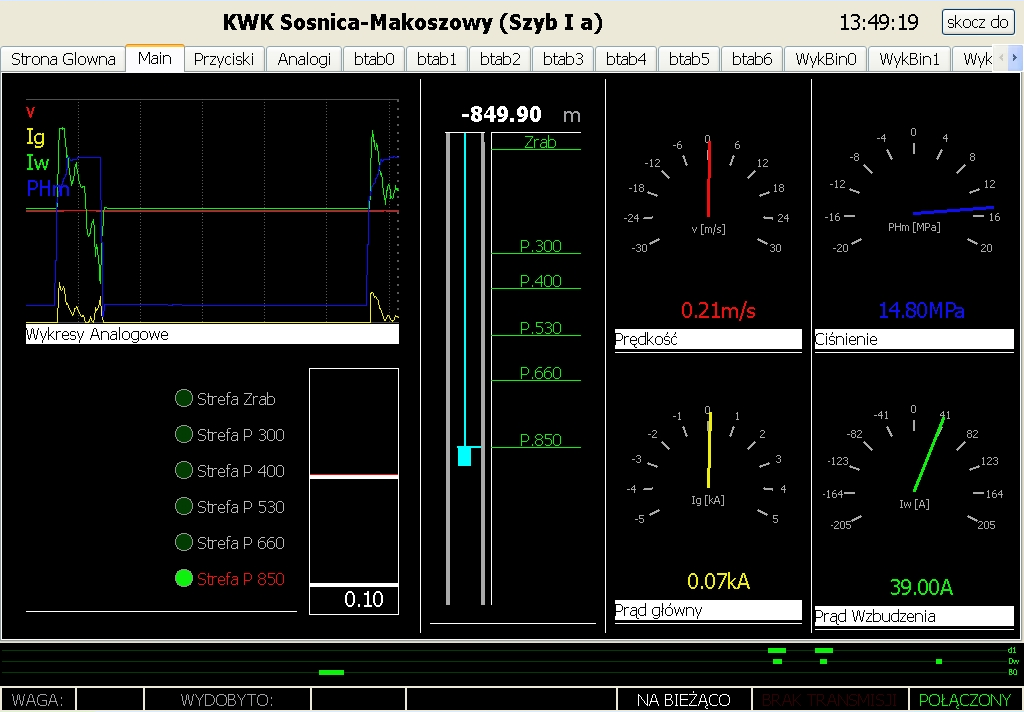Click the 'PHm' chart legend entry
The width and height of the screenshot is (1024, 712).
(x=48, y=189)
